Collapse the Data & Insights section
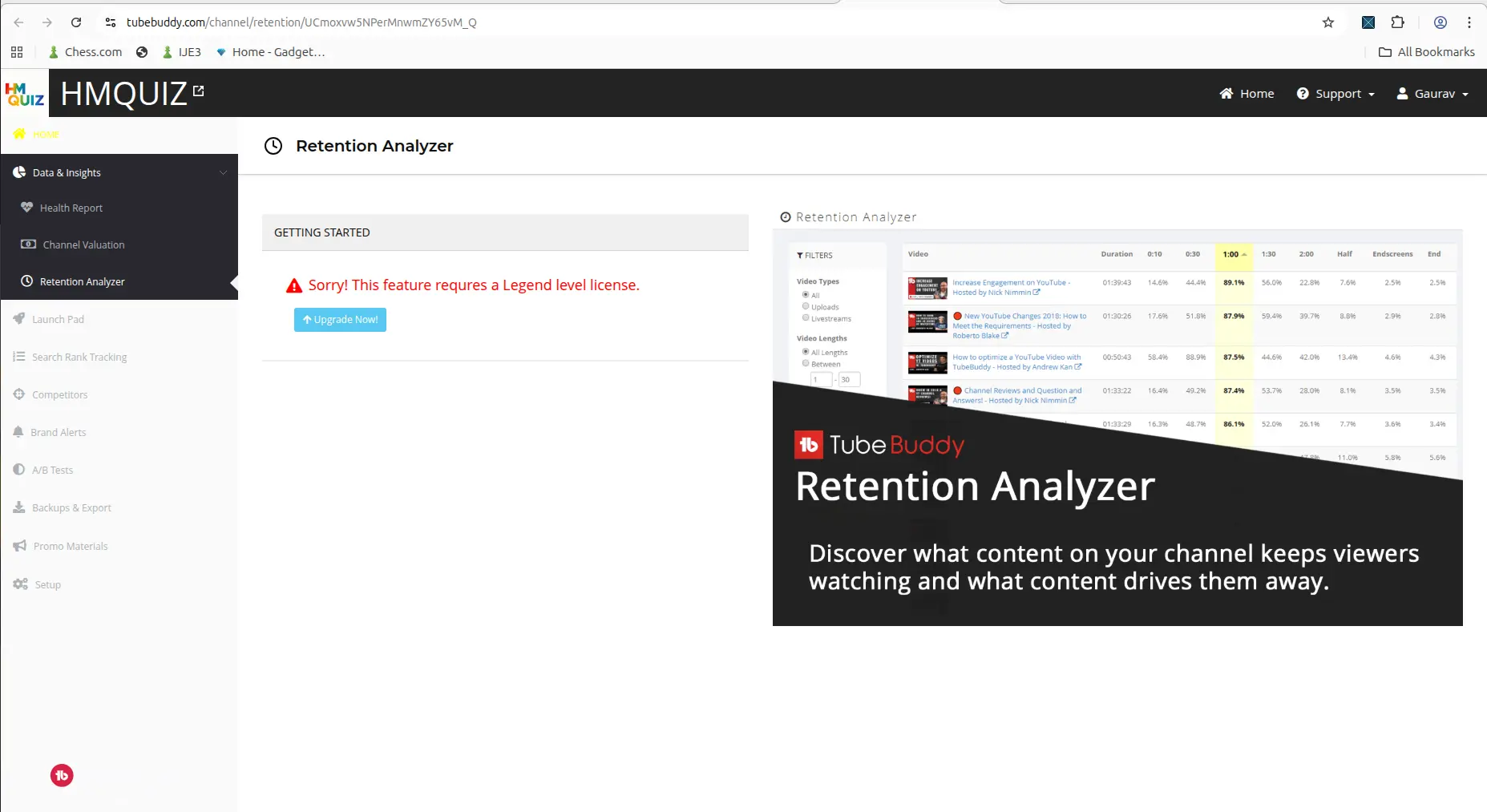 (x=223, y=172)
